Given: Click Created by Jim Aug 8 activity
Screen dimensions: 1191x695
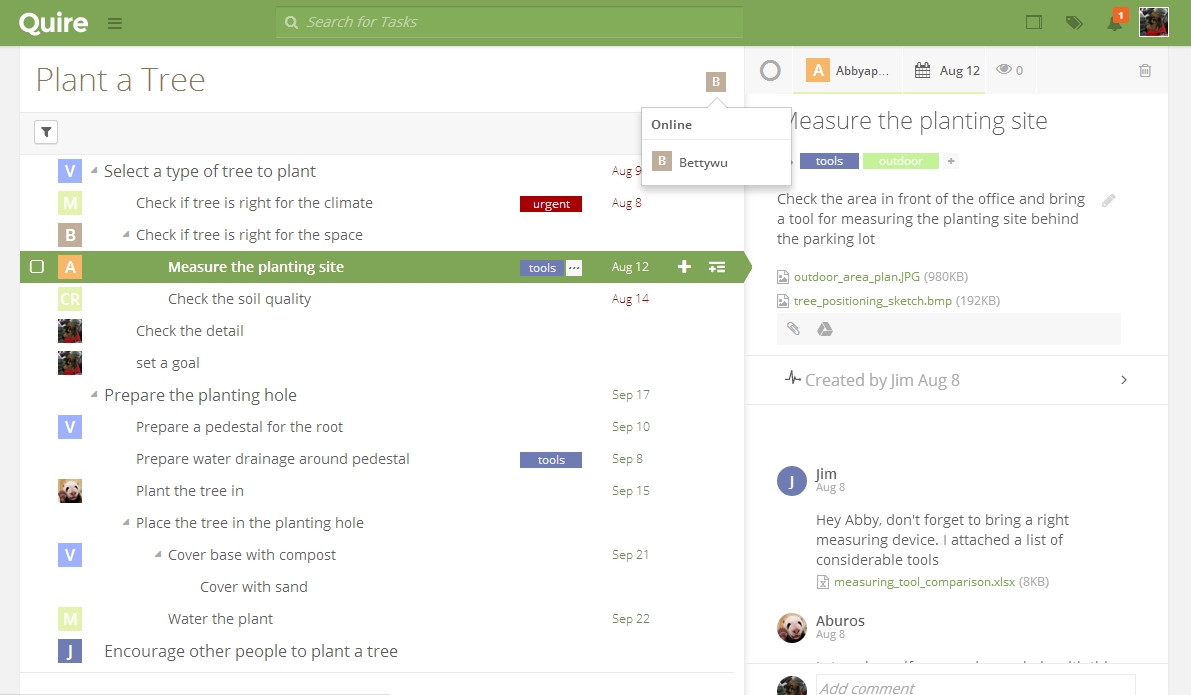Looking at the screenshot, I should pyautogui.click(x=882, y=380).
